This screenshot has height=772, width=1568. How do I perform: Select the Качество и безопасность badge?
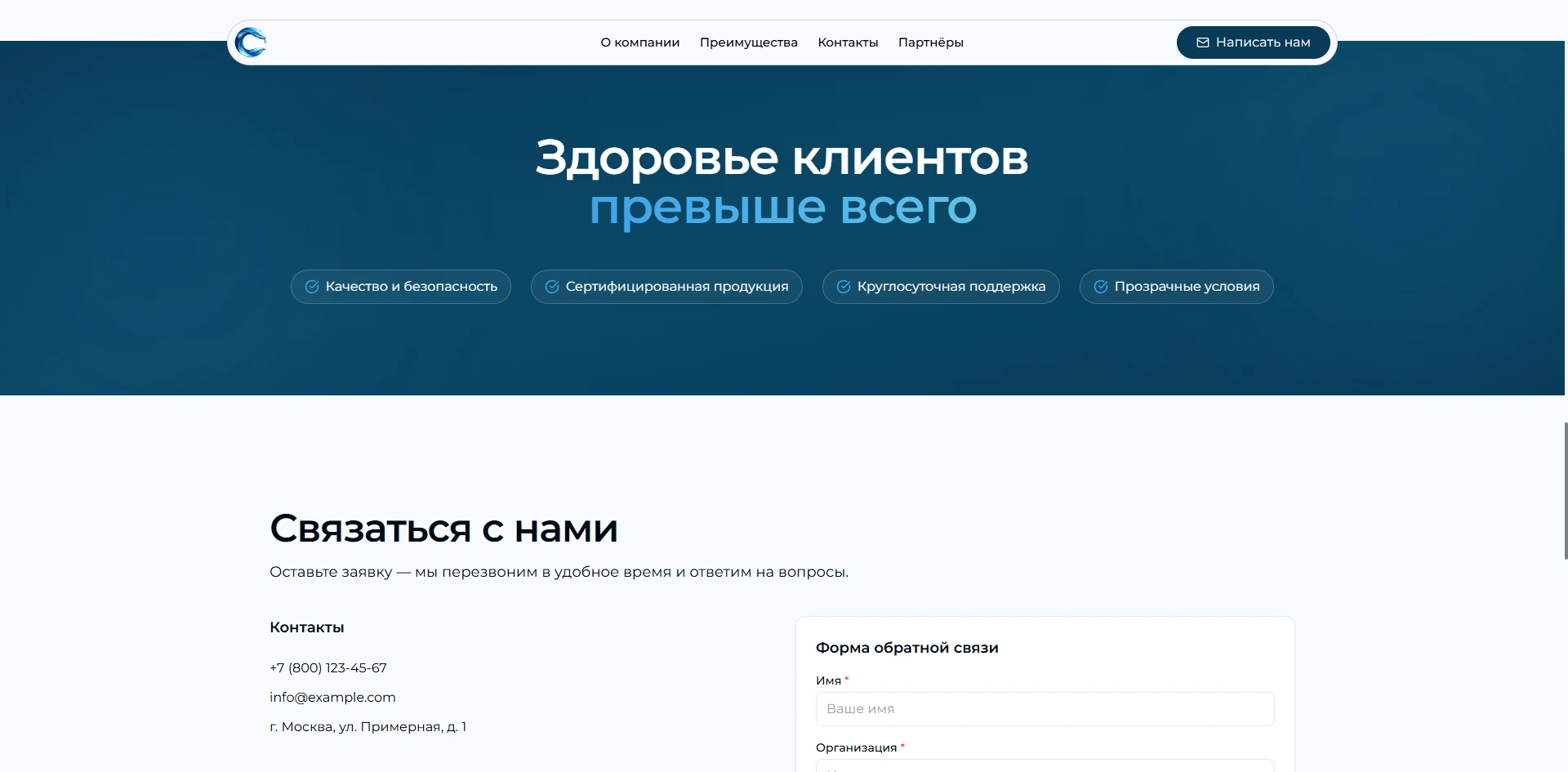[x=400, y=287]
